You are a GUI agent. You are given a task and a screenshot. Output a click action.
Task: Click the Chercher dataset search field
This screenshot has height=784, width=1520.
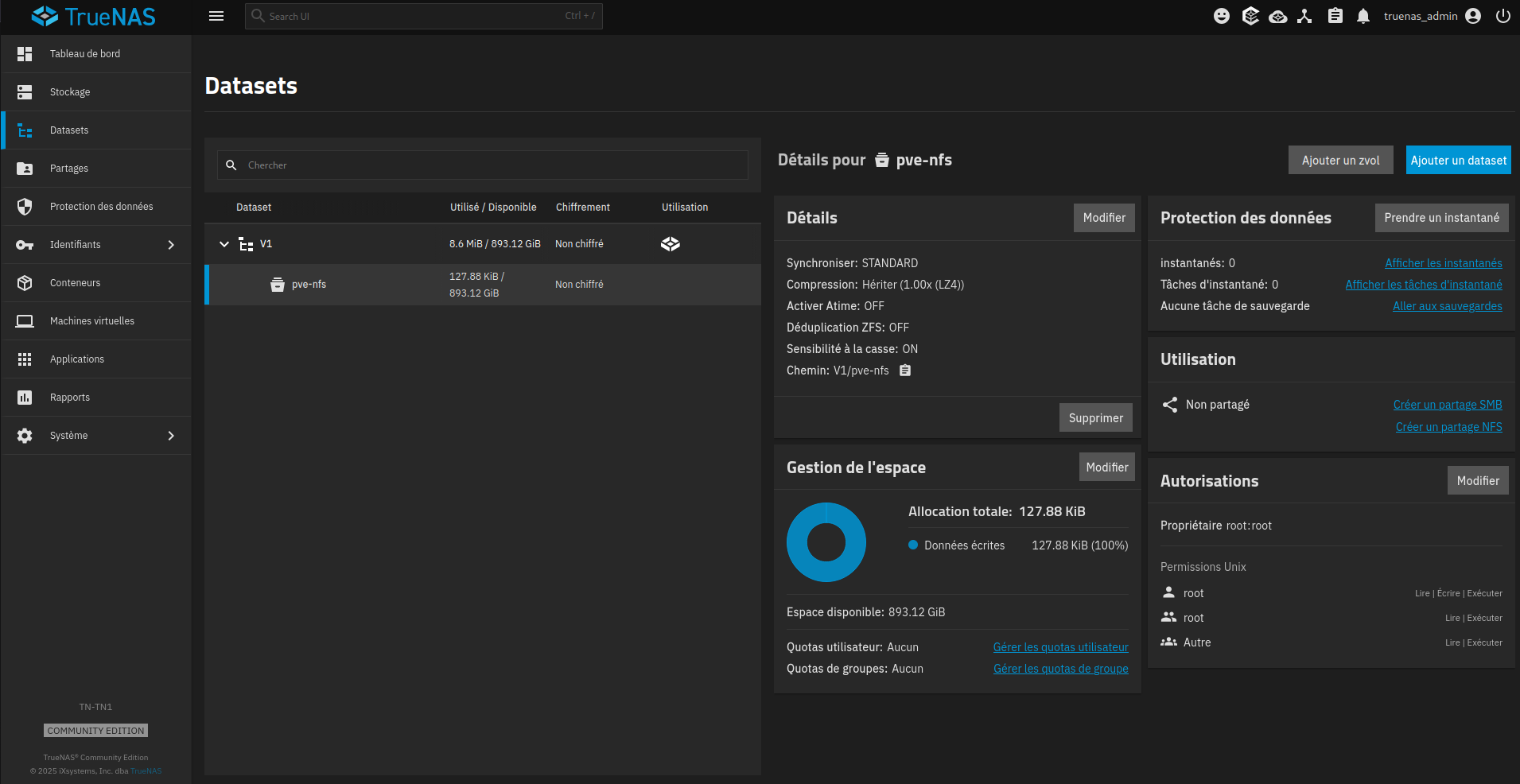click(x=493, y=165)
